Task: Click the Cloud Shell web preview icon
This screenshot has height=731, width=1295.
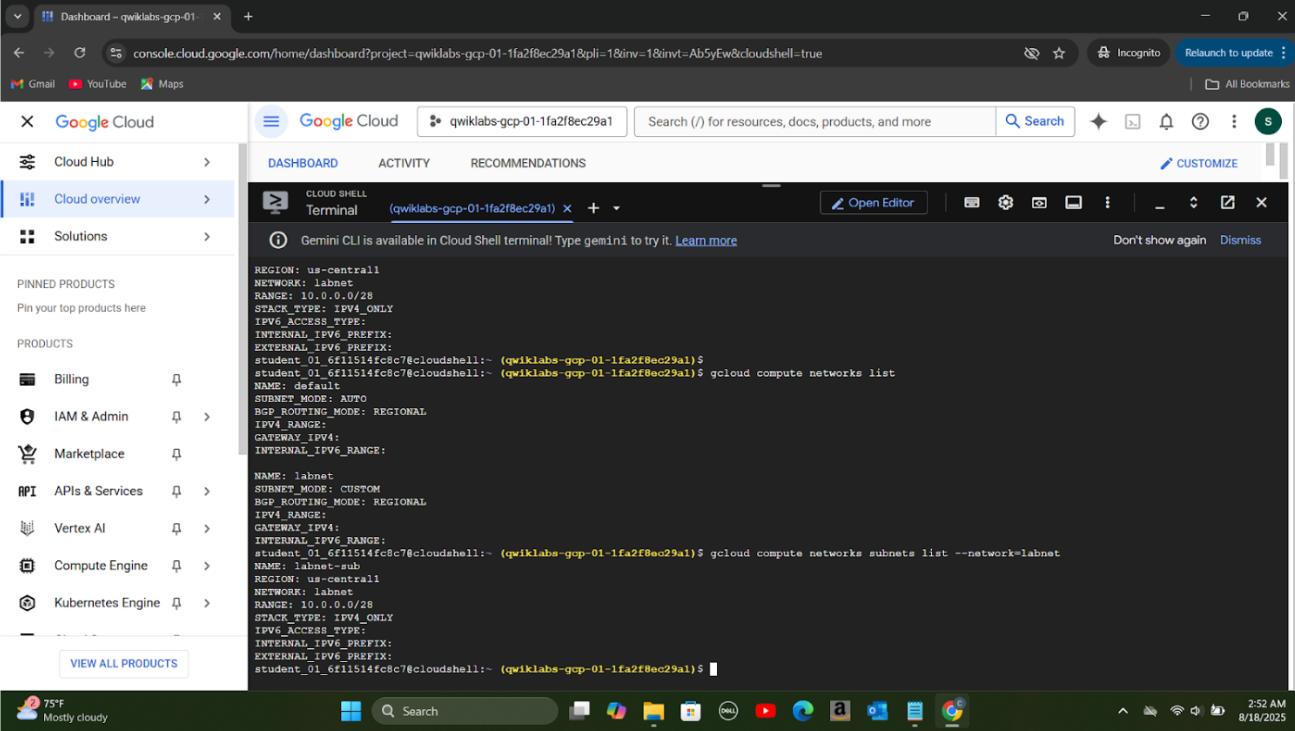Action: 1039,203
